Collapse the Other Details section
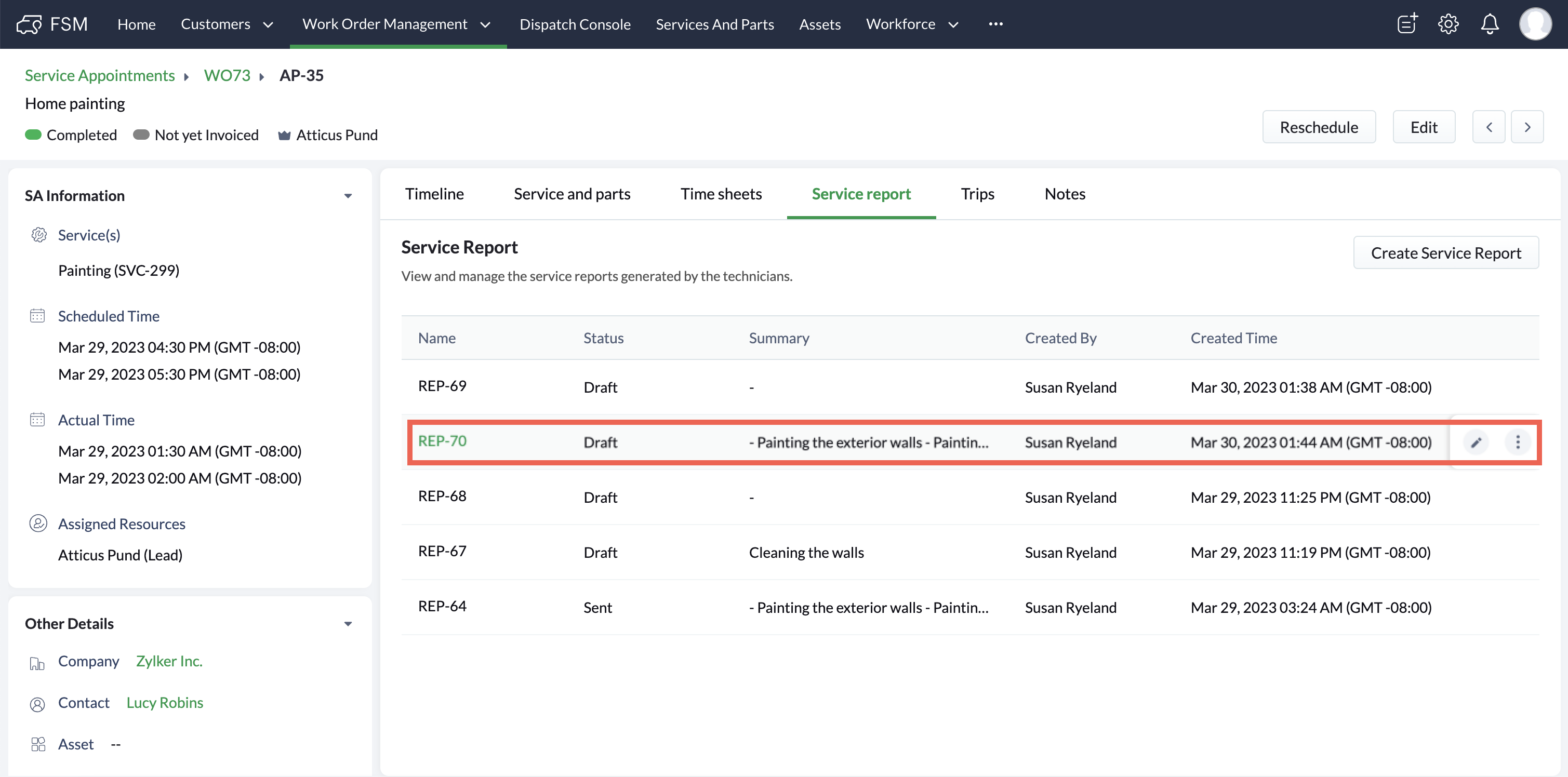Image resolution: width=1568 pixels, height=777 pixels. 348,624
